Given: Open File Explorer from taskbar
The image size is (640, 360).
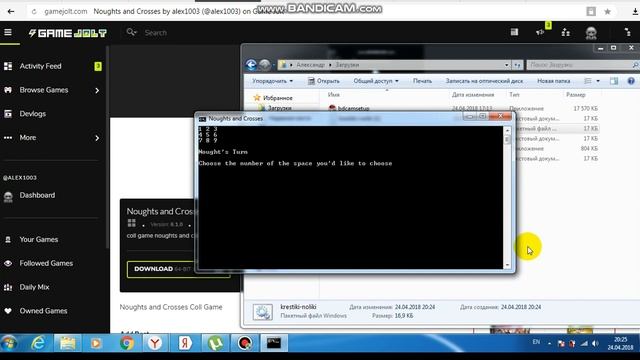Looking at the screenshot, I should pyautogui.click(x=67, y=343).
